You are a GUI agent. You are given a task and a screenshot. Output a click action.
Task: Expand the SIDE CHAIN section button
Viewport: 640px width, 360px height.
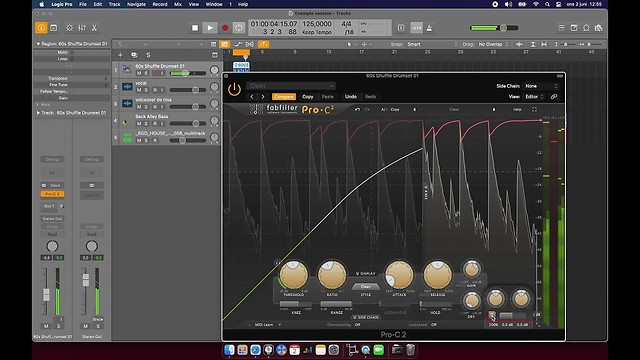pos(366,317)
